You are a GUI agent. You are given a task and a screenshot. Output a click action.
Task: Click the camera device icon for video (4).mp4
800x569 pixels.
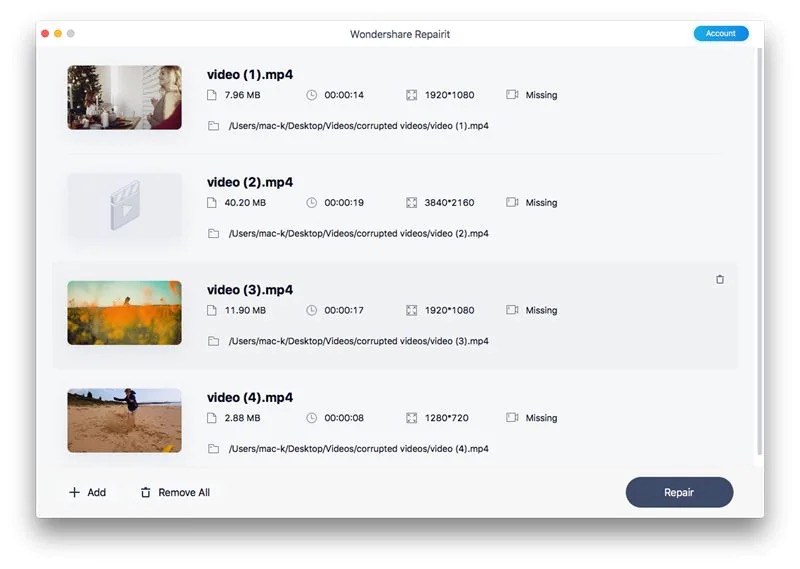click(x=512, y=418)
